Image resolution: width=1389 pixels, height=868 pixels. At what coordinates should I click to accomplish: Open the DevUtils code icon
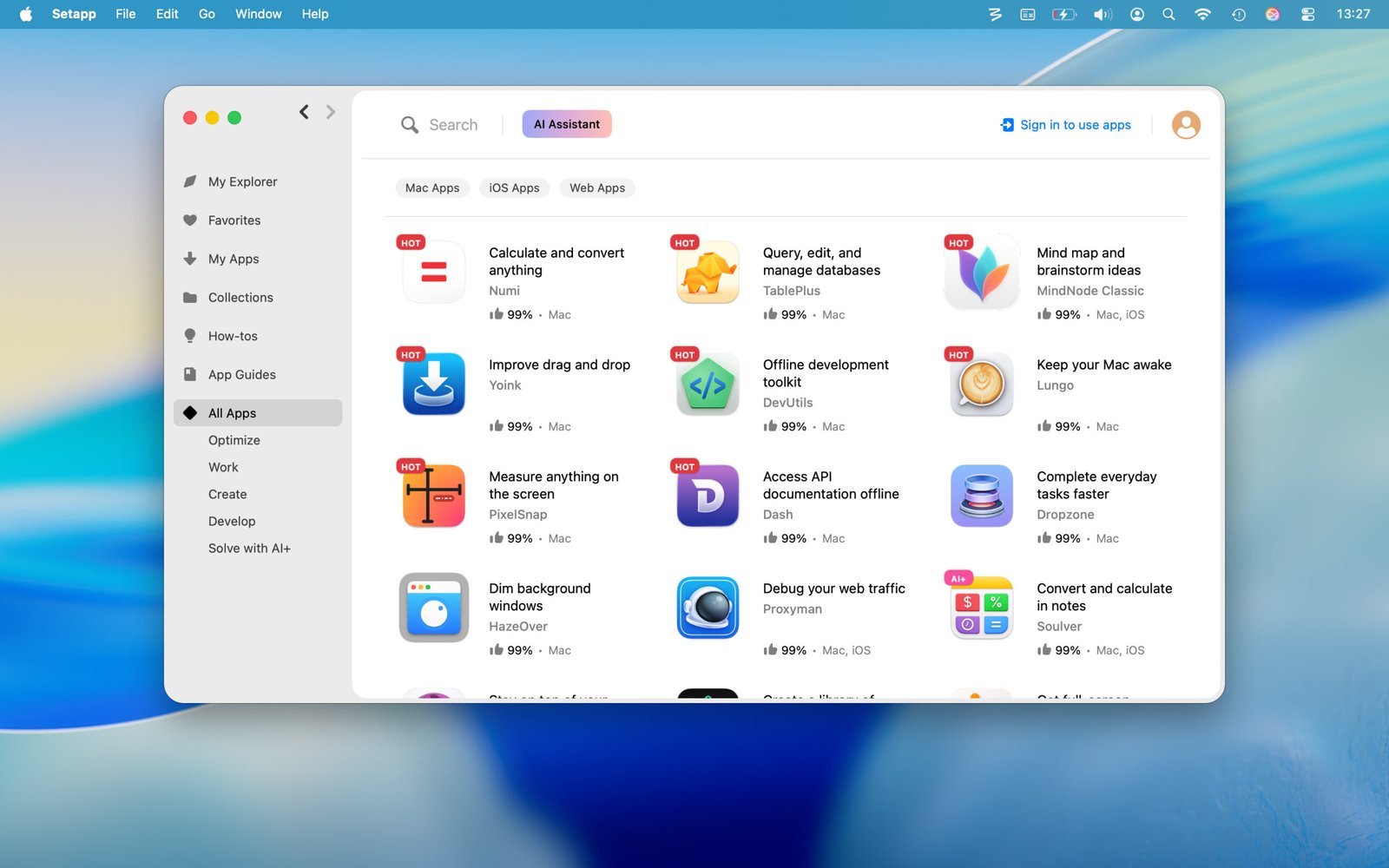click(708, 384)
